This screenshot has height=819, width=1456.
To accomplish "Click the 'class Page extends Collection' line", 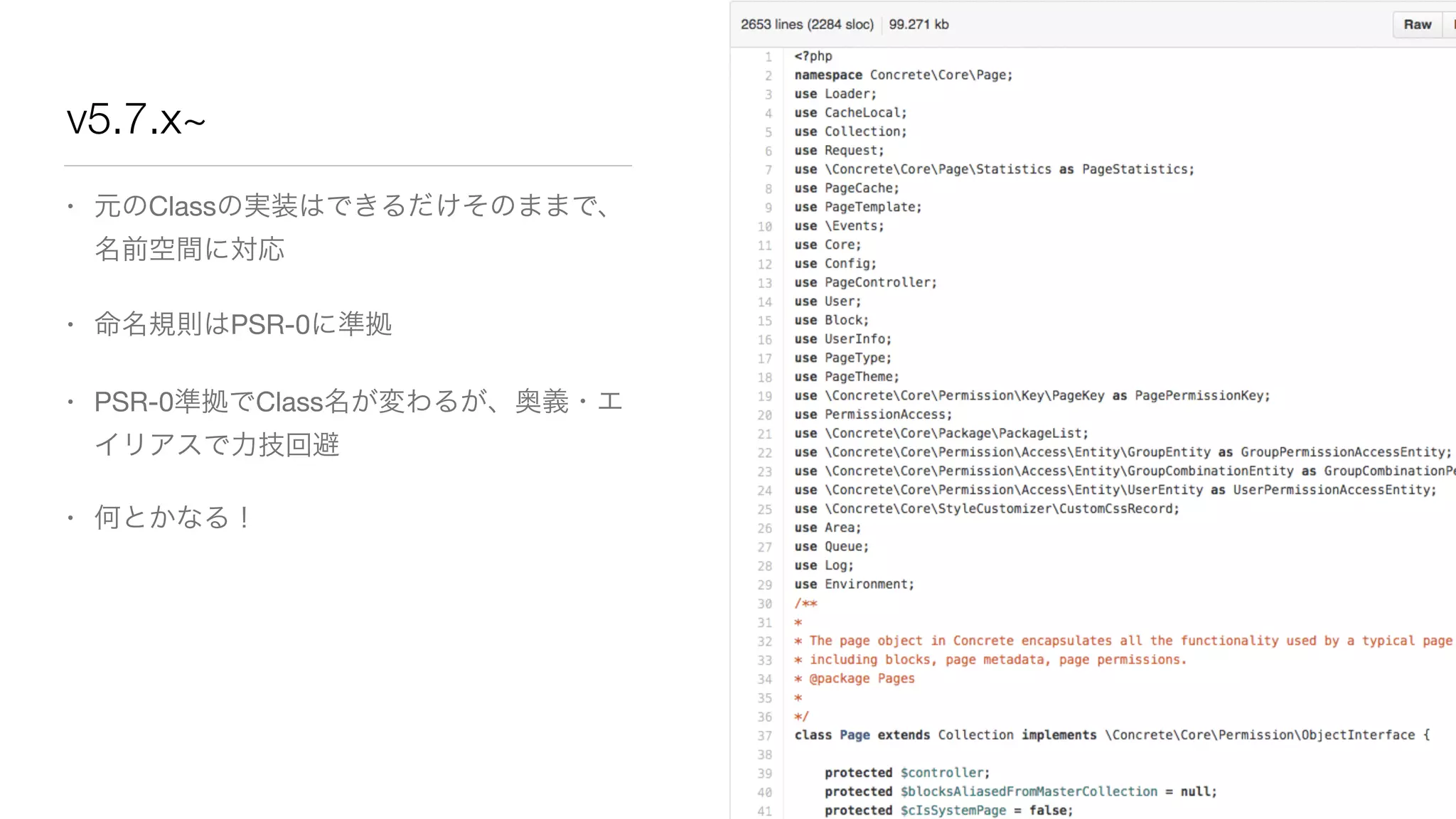I will (x=1112, y=734).
